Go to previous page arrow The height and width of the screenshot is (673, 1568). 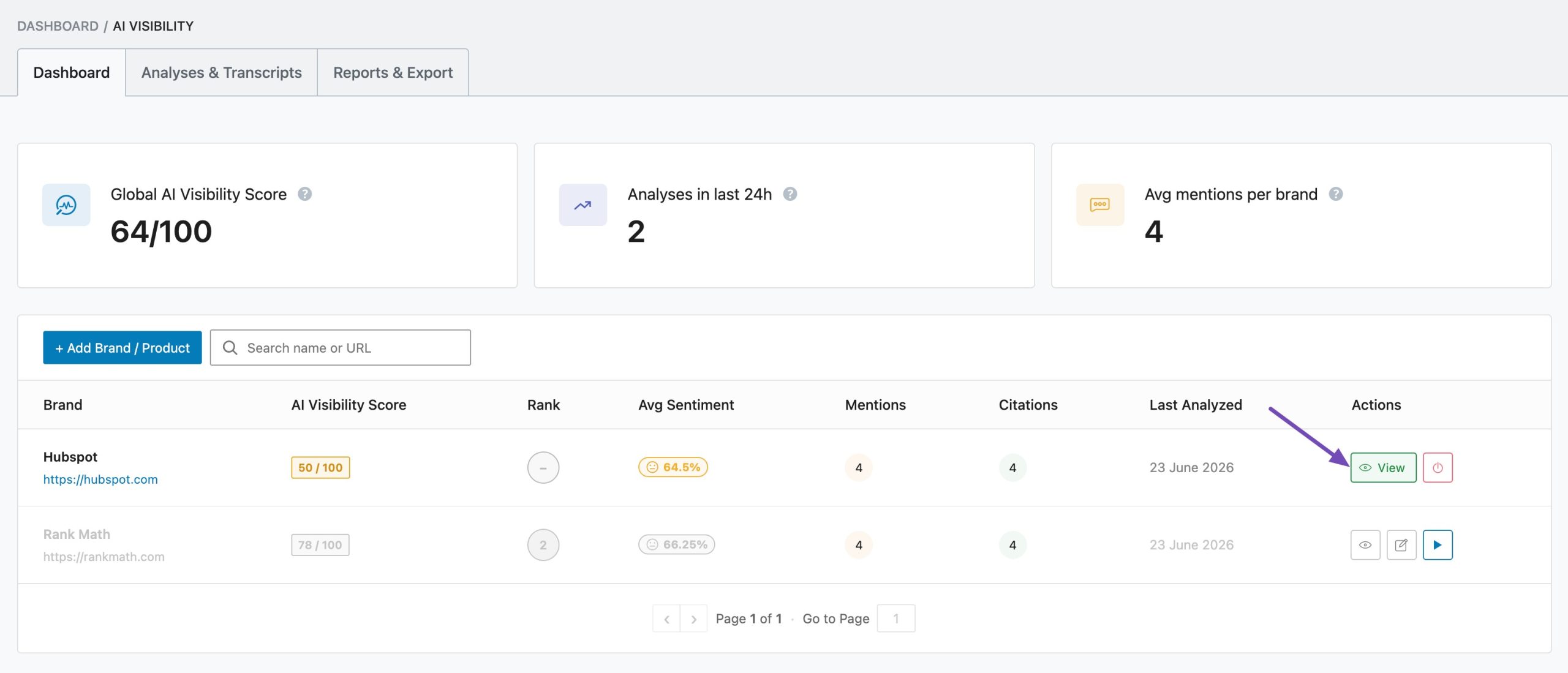[x=666, y=618]
